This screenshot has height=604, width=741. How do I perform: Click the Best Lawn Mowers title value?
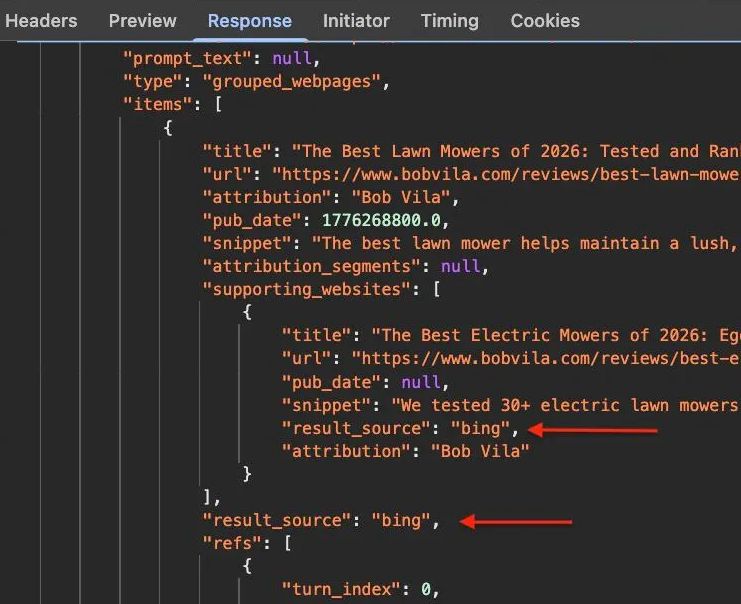click(516, 151)
